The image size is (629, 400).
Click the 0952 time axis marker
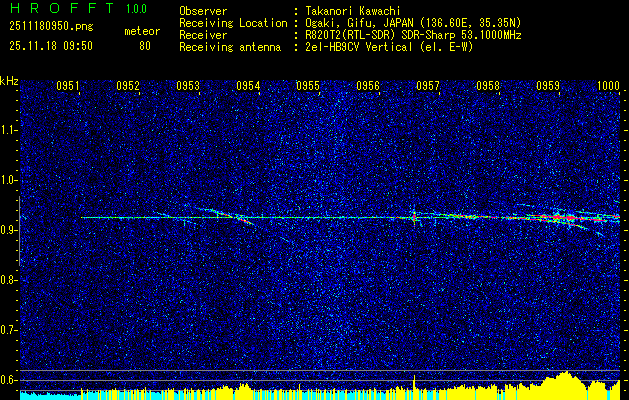tap(128, 86)
